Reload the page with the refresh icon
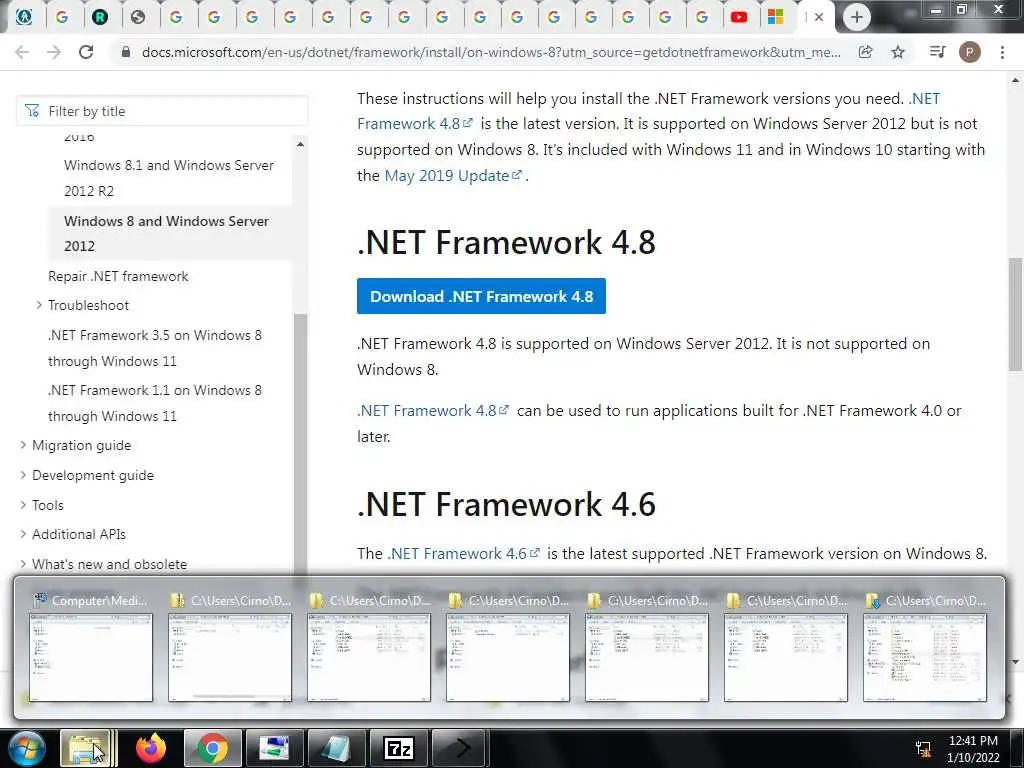This screenshot has width=1024, height=768. [x=86, y=52]
